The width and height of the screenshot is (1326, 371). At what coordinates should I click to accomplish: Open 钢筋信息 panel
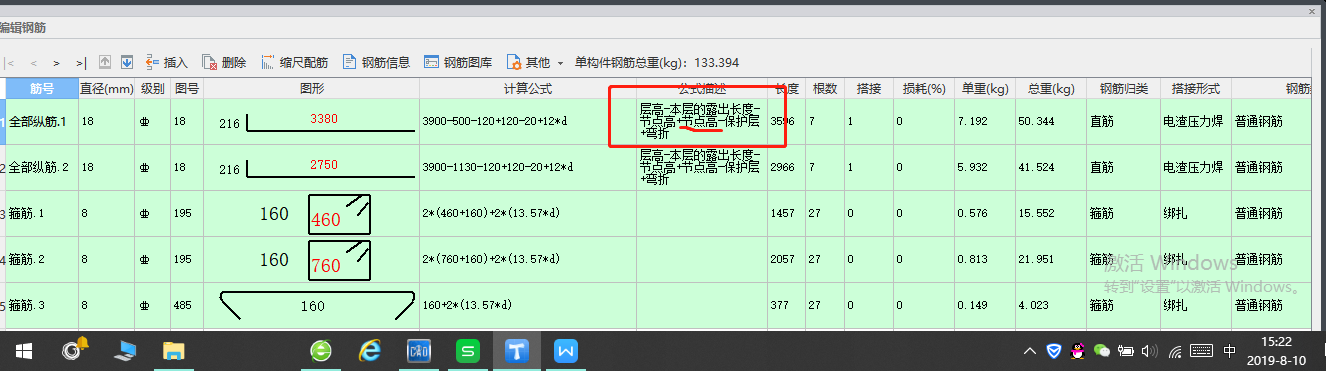click(x=376, y=62)
